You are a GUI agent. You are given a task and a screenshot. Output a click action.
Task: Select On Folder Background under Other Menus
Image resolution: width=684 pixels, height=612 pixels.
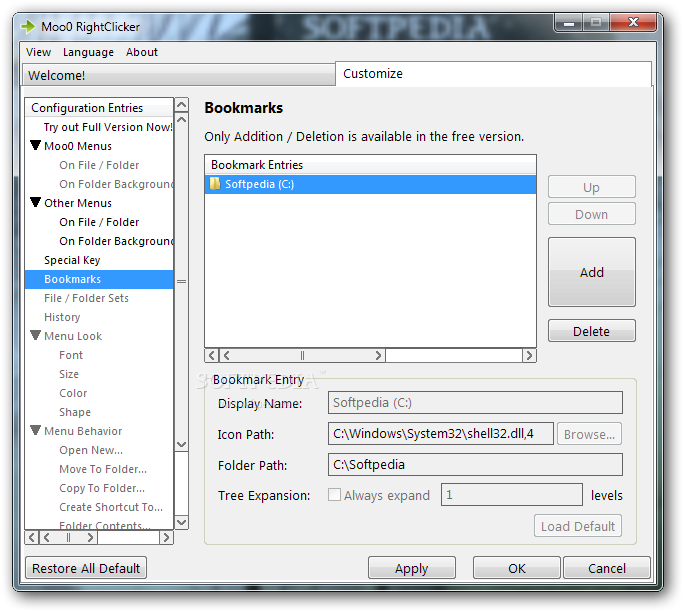coord(116,241)
